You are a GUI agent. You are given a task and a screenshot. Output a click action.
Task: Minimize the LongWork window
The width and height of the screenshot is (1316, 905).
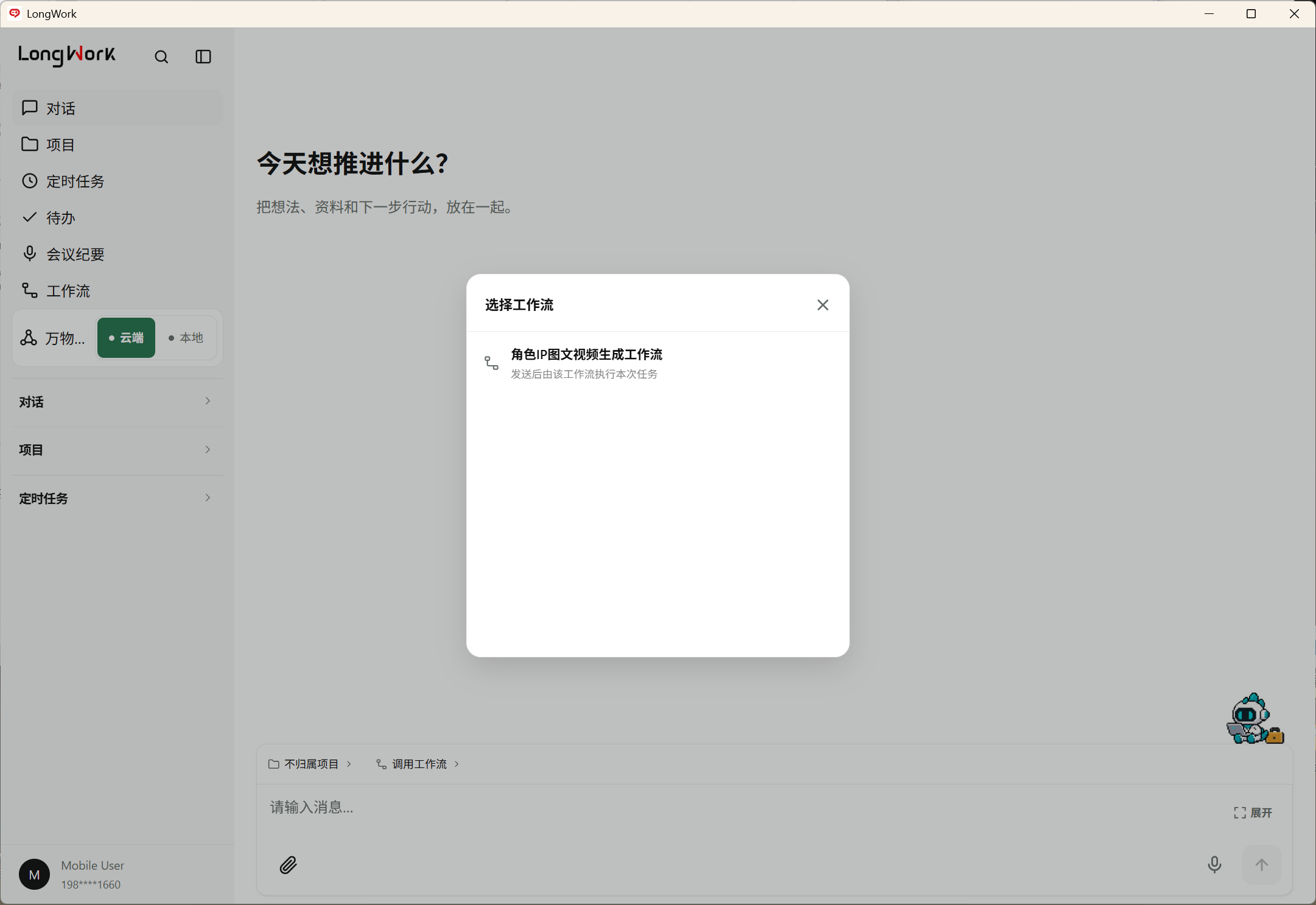(x=1209, y=13)
